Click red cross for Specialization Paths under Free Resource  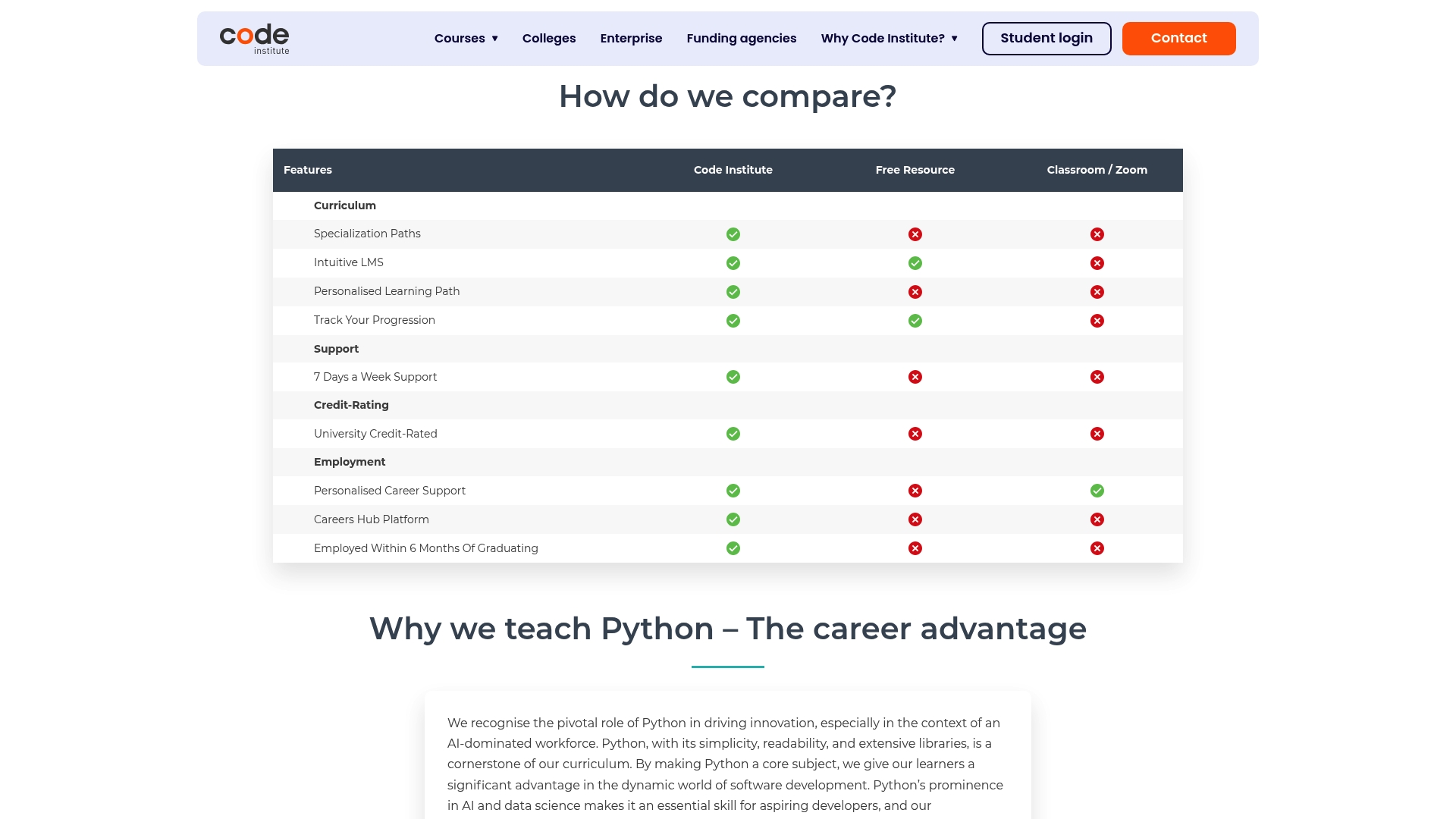[x=915, y=234]
